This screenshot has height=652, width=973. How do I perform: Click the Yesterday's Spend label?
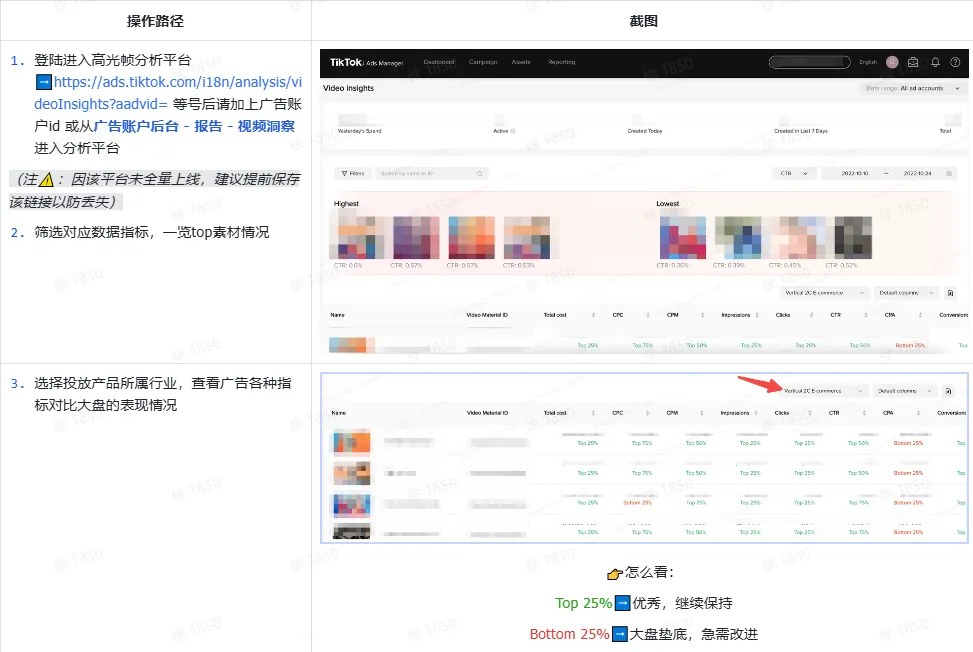point(359,131)
